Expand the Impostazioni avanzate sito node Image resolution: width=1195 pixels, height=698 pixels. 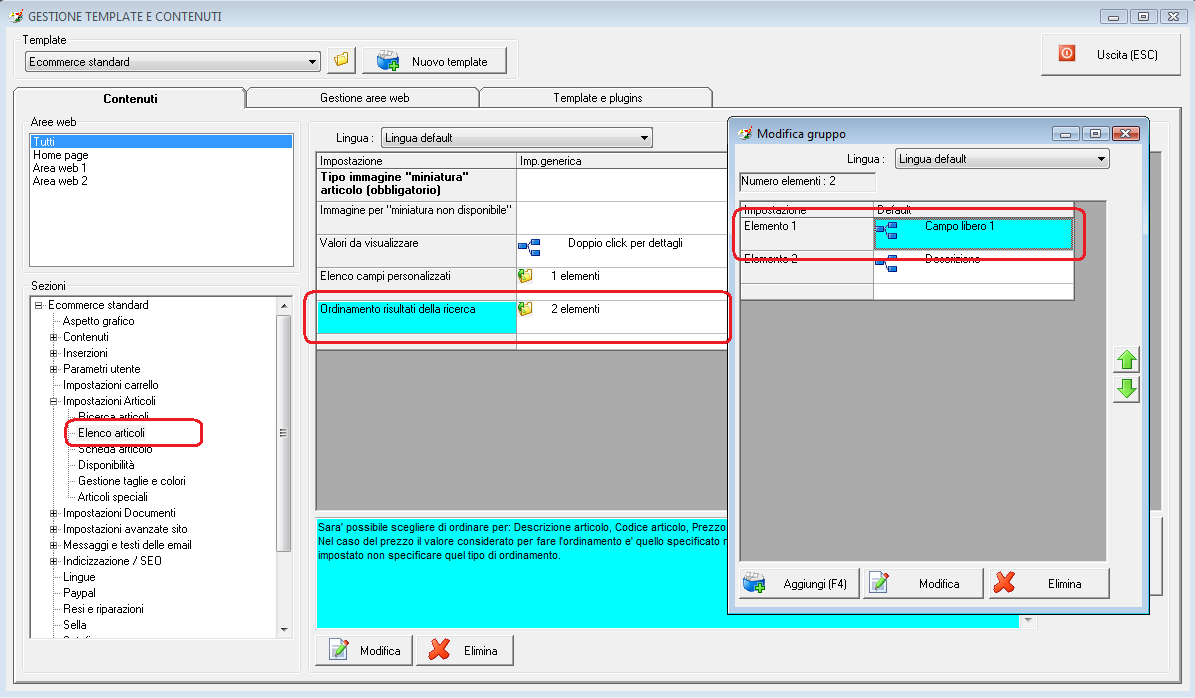[53, 529]
